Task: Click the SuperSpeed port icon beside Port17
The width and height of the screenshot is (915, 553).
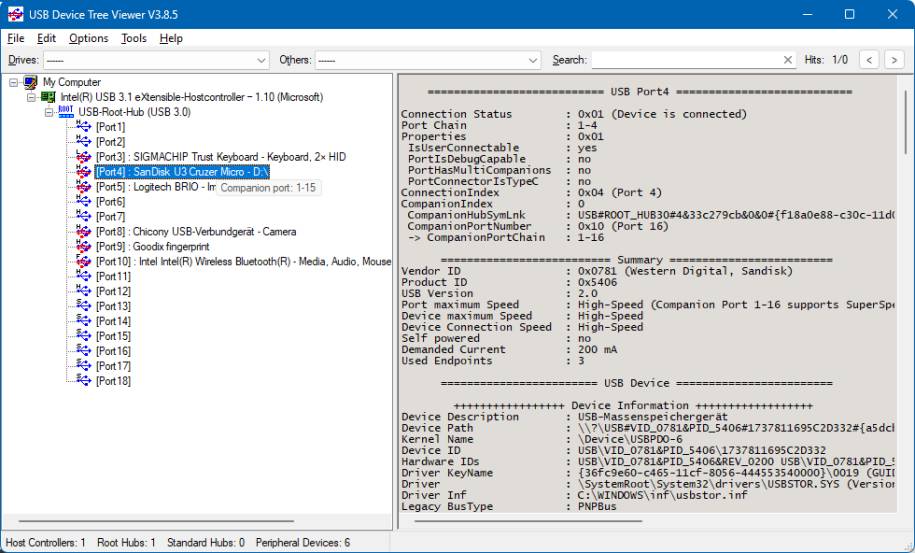Action: point(83,366)
